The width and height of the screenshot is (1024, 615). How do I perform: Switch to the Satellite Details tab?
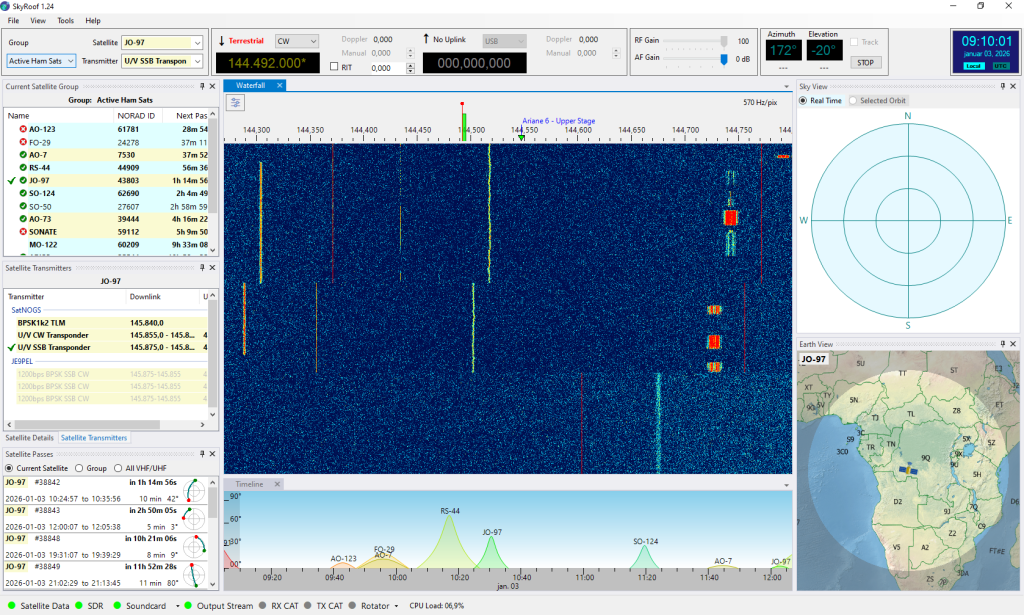point(29,437)
